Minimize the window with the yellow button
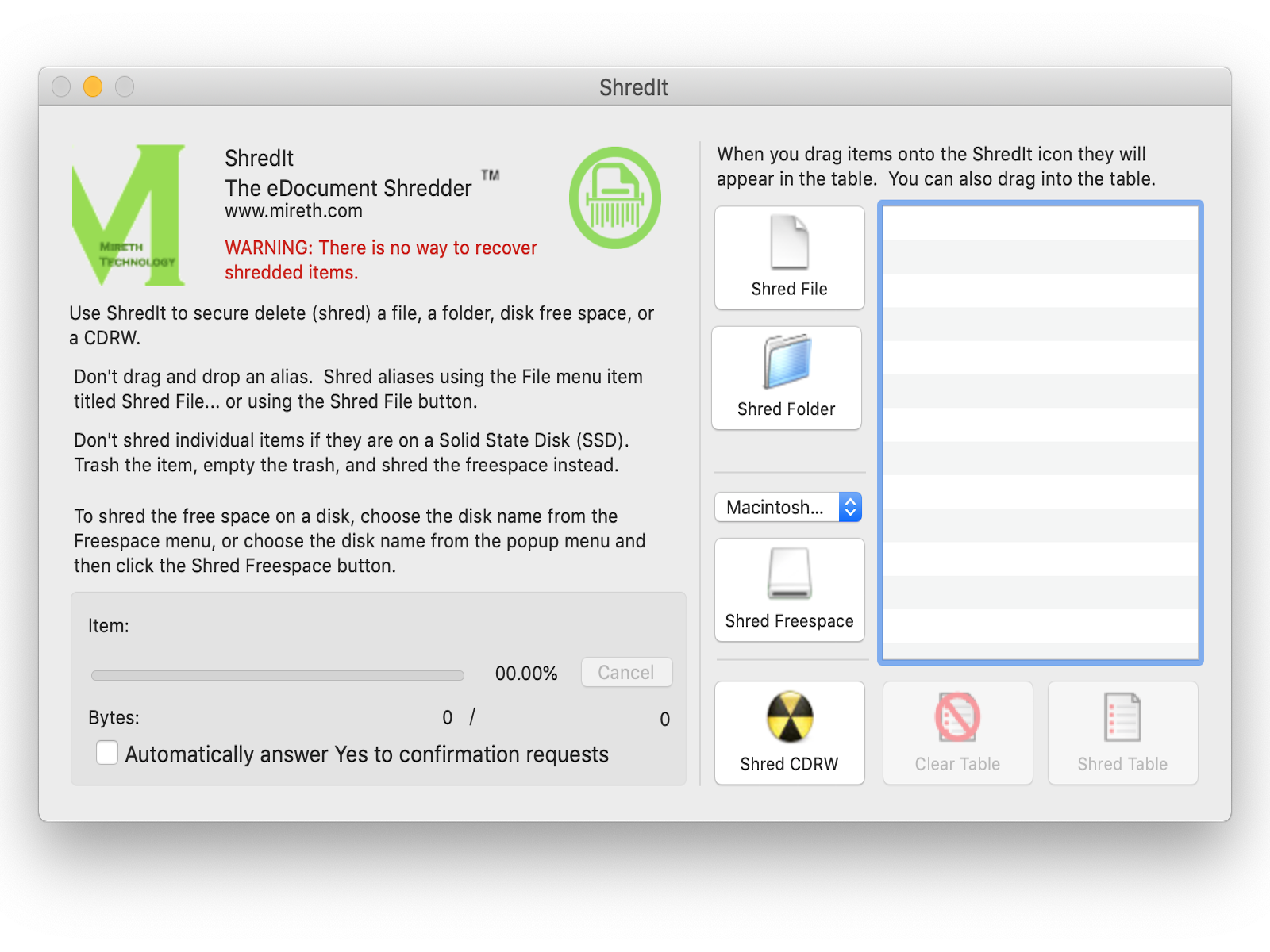The image size is (1270, 952). (93, 86)
